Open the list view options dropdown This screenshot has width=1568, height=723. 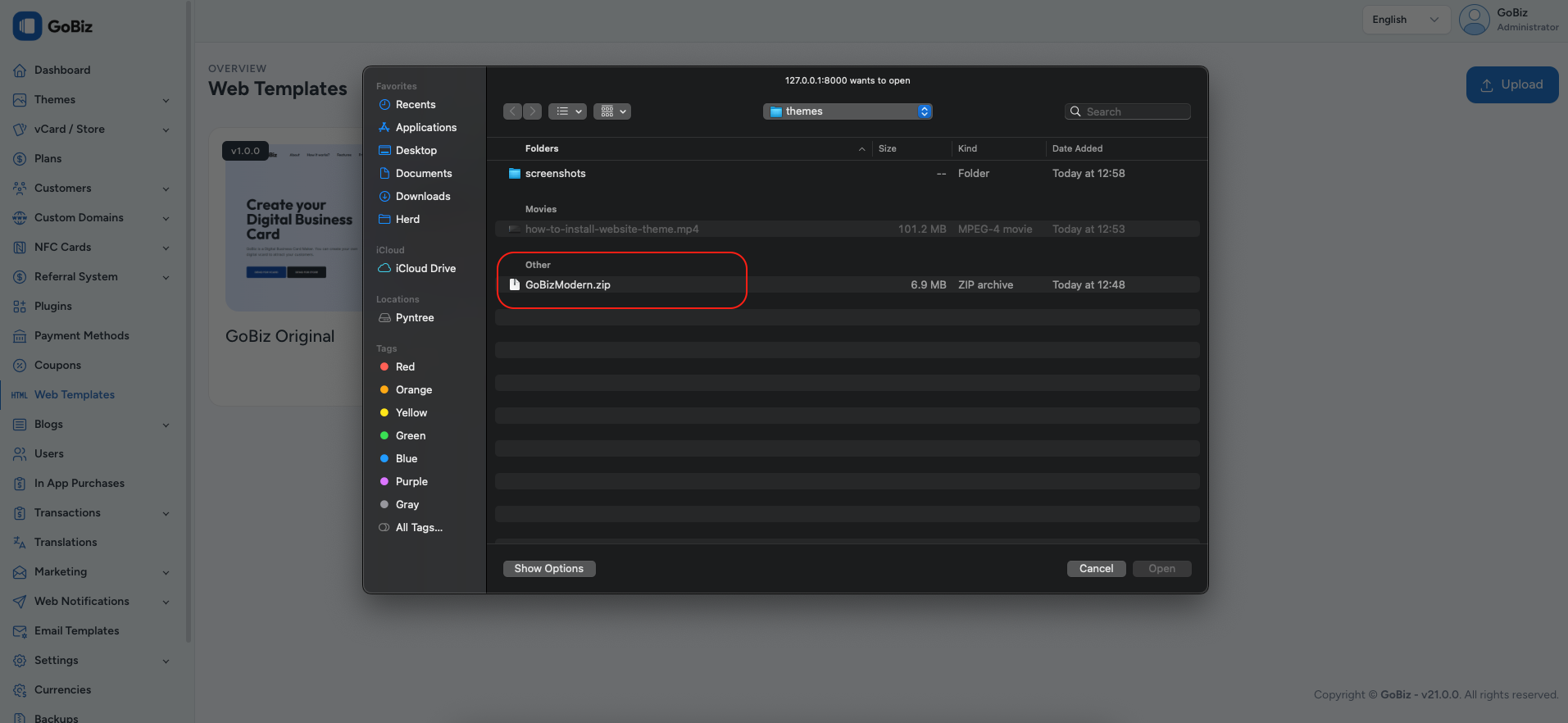pos(567,111)
